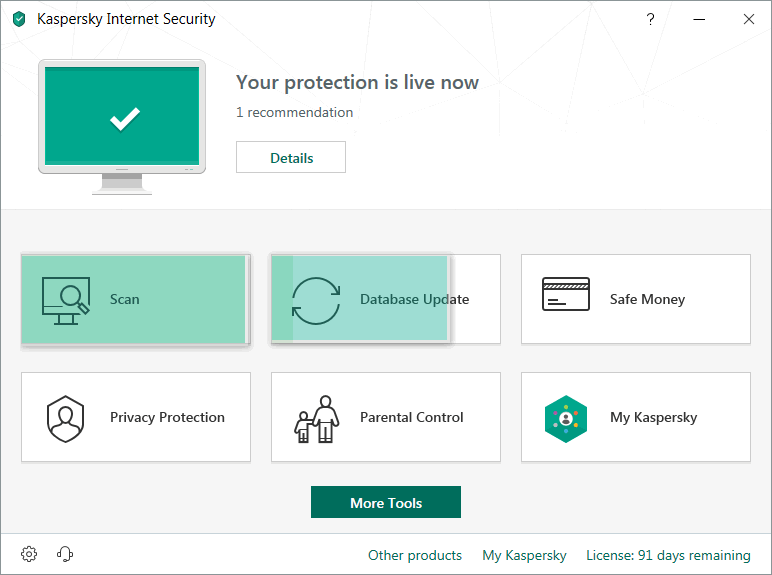Image resolution: width=772 pixels, height=575 pixels.
Task: Click the My Kaspersky hexagon icon
Action: click(x=566, y=419)
